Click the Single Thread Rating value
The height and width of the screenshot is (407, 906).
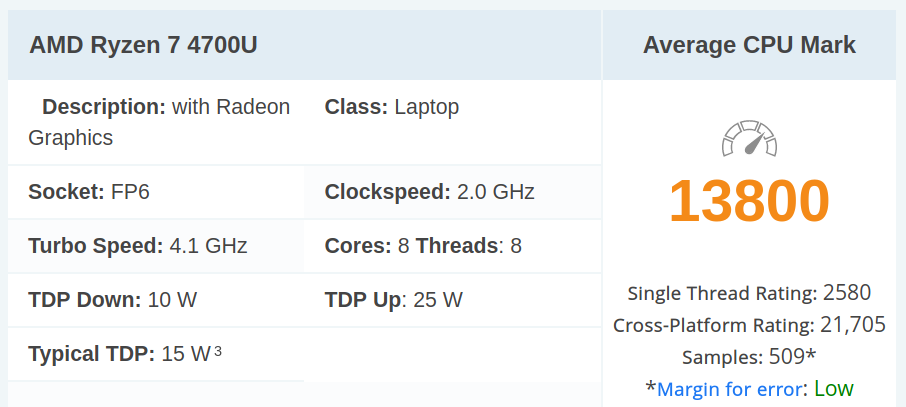click(847, 293)
